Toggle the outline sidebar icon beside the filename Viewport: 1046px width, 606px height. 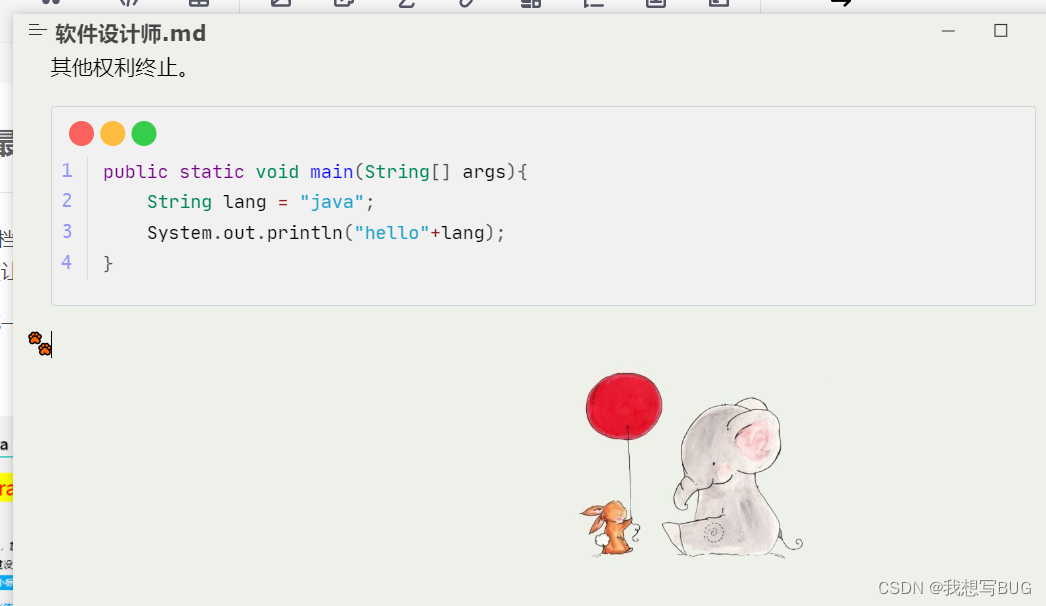(37, 31)
